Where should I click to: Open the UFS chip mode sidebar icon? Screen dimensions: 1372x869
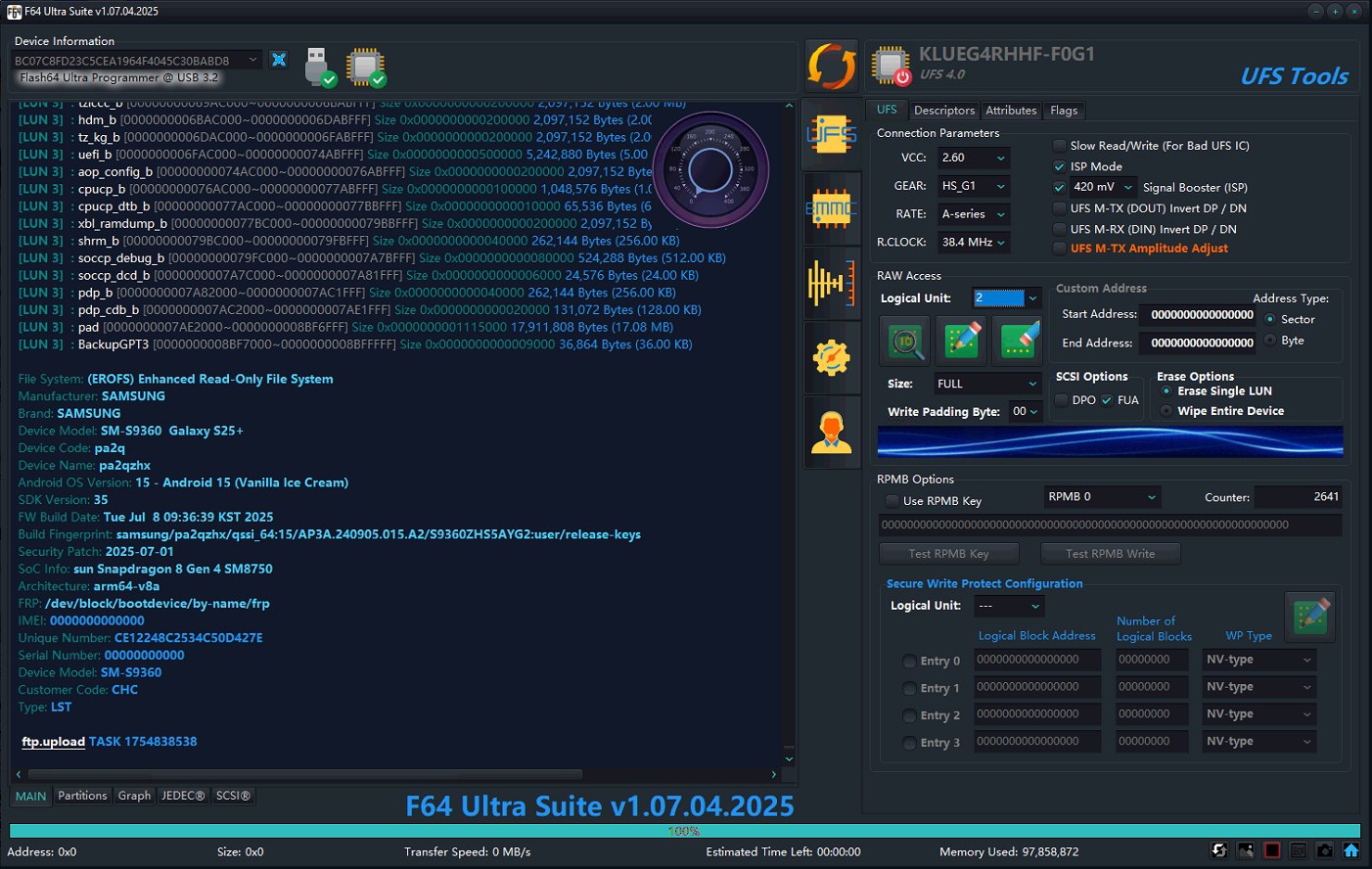[x=831, y=134]
